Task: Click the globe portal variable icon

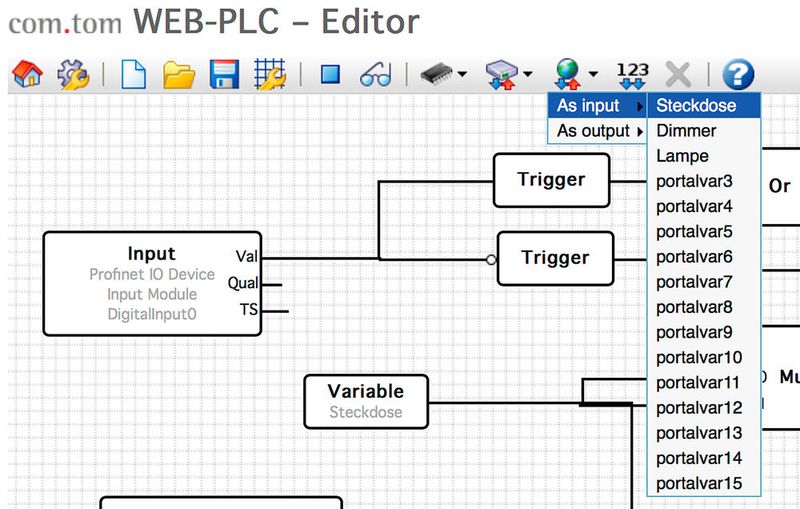Action: [x=567, y=74]
